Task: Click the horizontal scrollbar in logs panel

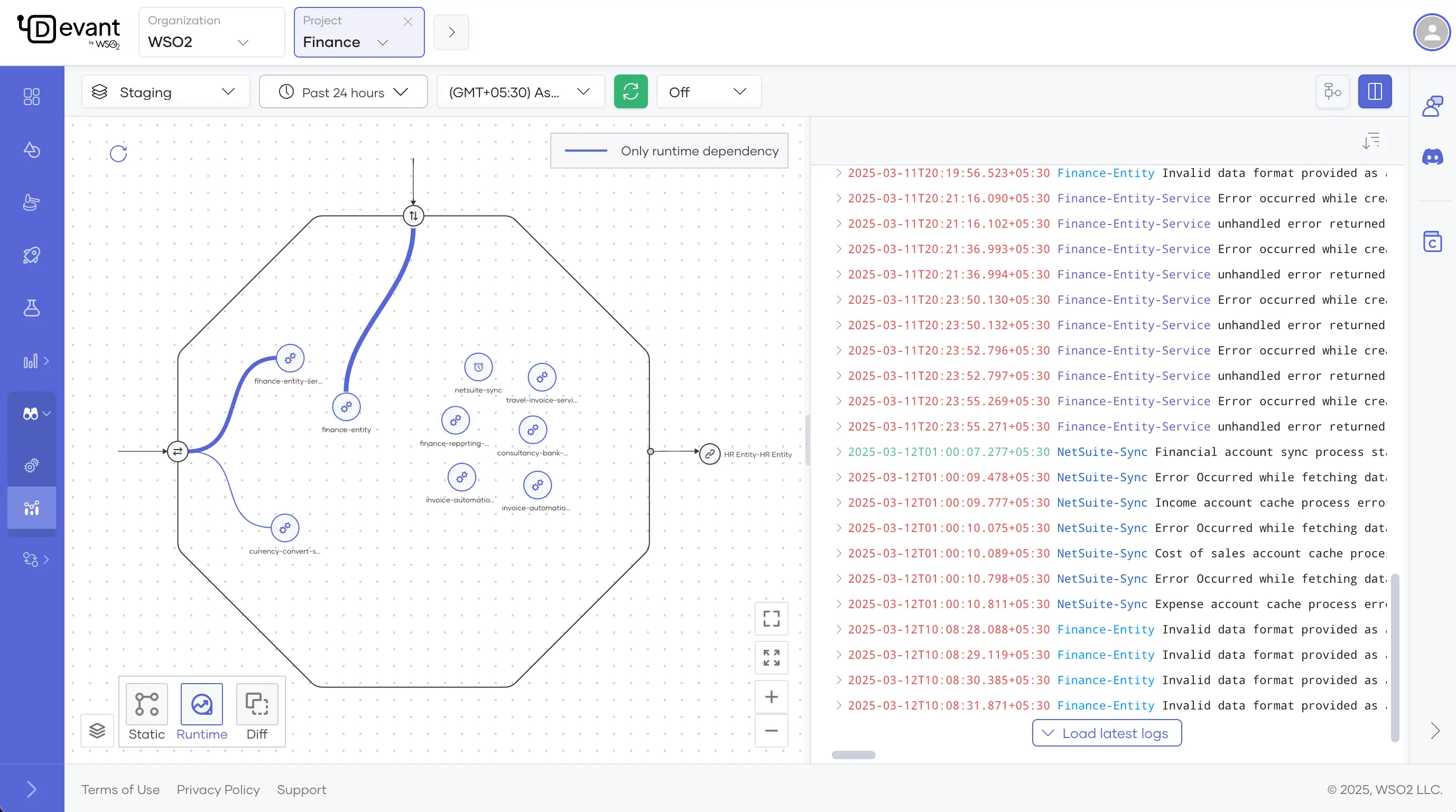Action: pyautogui.click(x=854, y=755)
